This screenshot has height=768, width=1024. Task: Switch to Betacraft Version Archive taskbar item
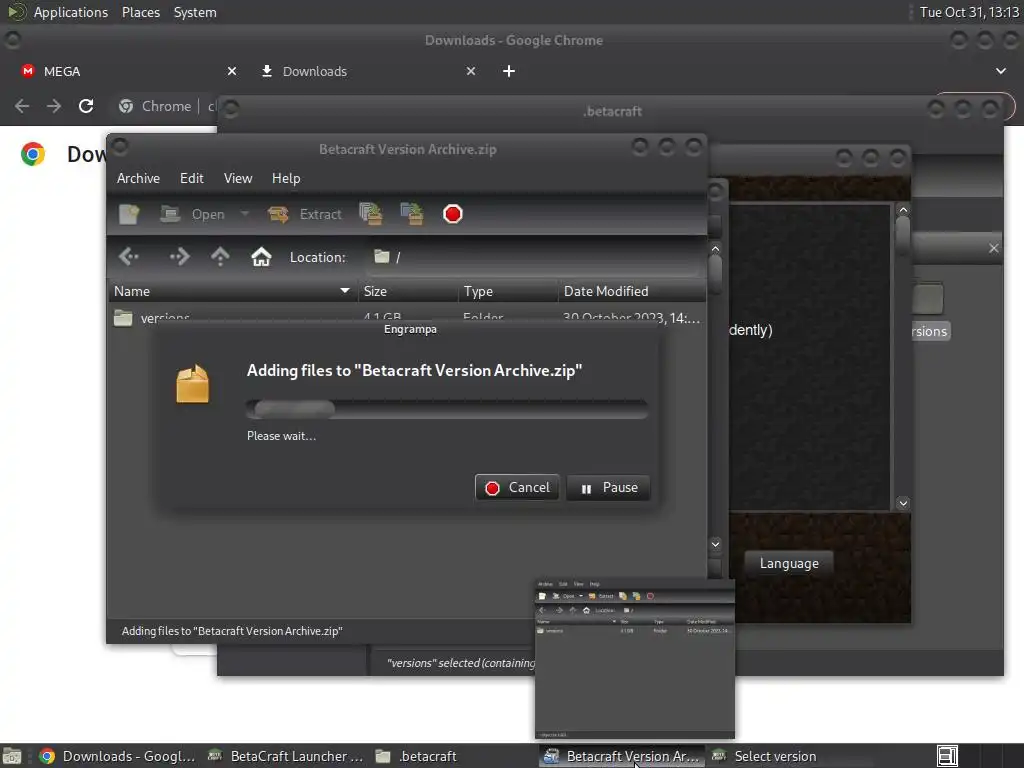622,756
